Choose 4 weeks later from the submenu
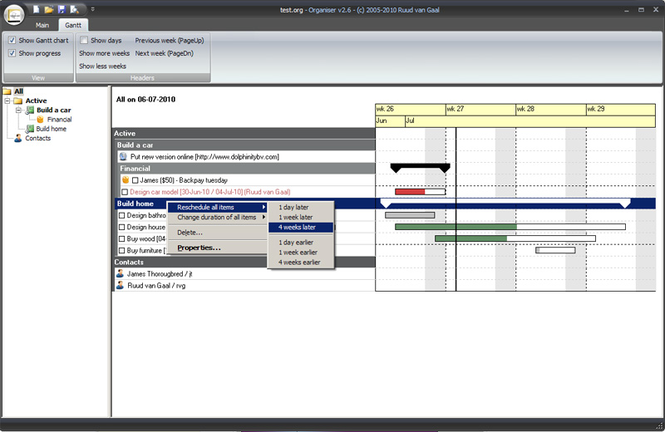Screen dimensions: 665x432 (x=299, y=227)
